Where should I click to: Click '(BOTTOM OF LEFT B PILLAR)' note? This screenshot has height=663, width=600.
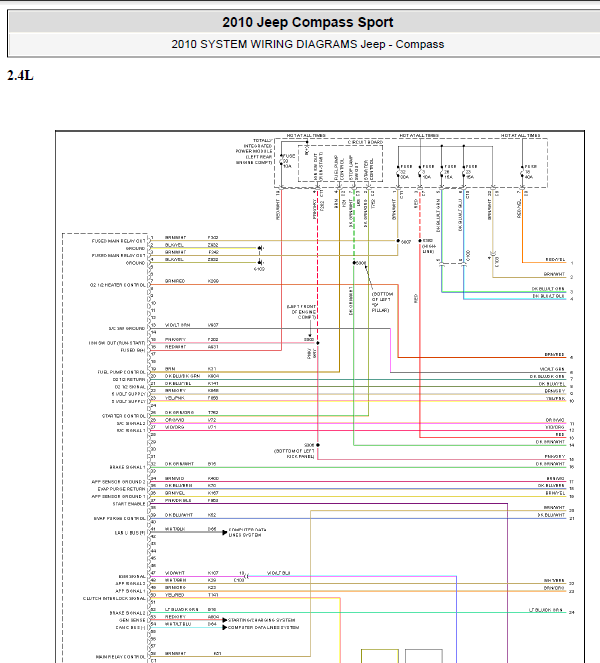click(x=382, y=302)
